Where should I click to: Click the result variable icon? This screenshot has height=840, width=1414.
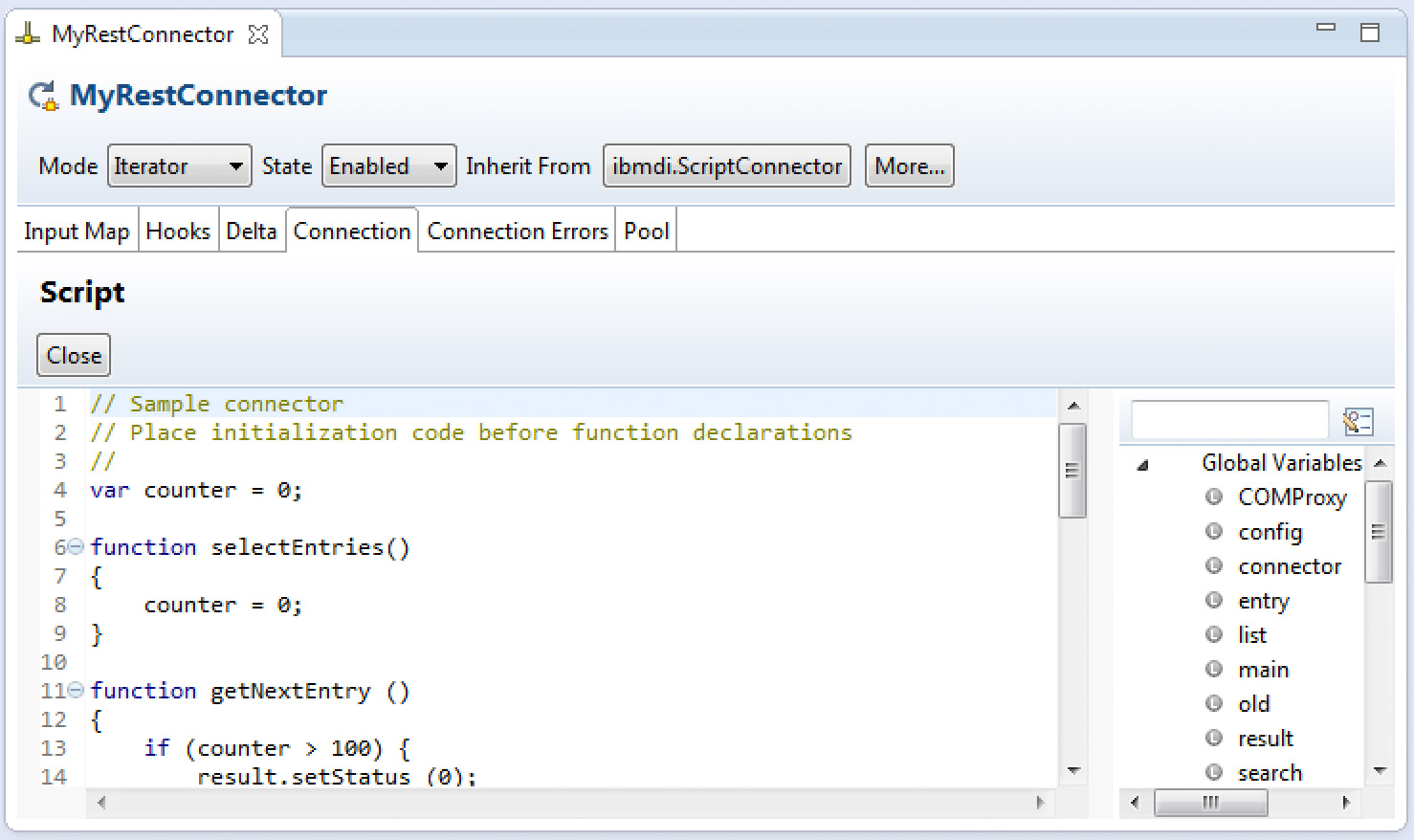tap(1214, 738)
